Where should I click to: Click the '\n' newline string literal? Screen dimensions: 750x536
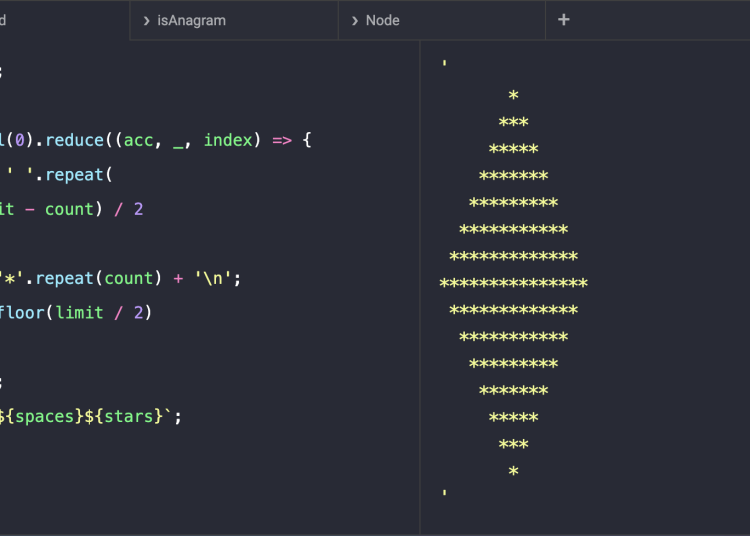pyautogui.click(x=216, y=278)
